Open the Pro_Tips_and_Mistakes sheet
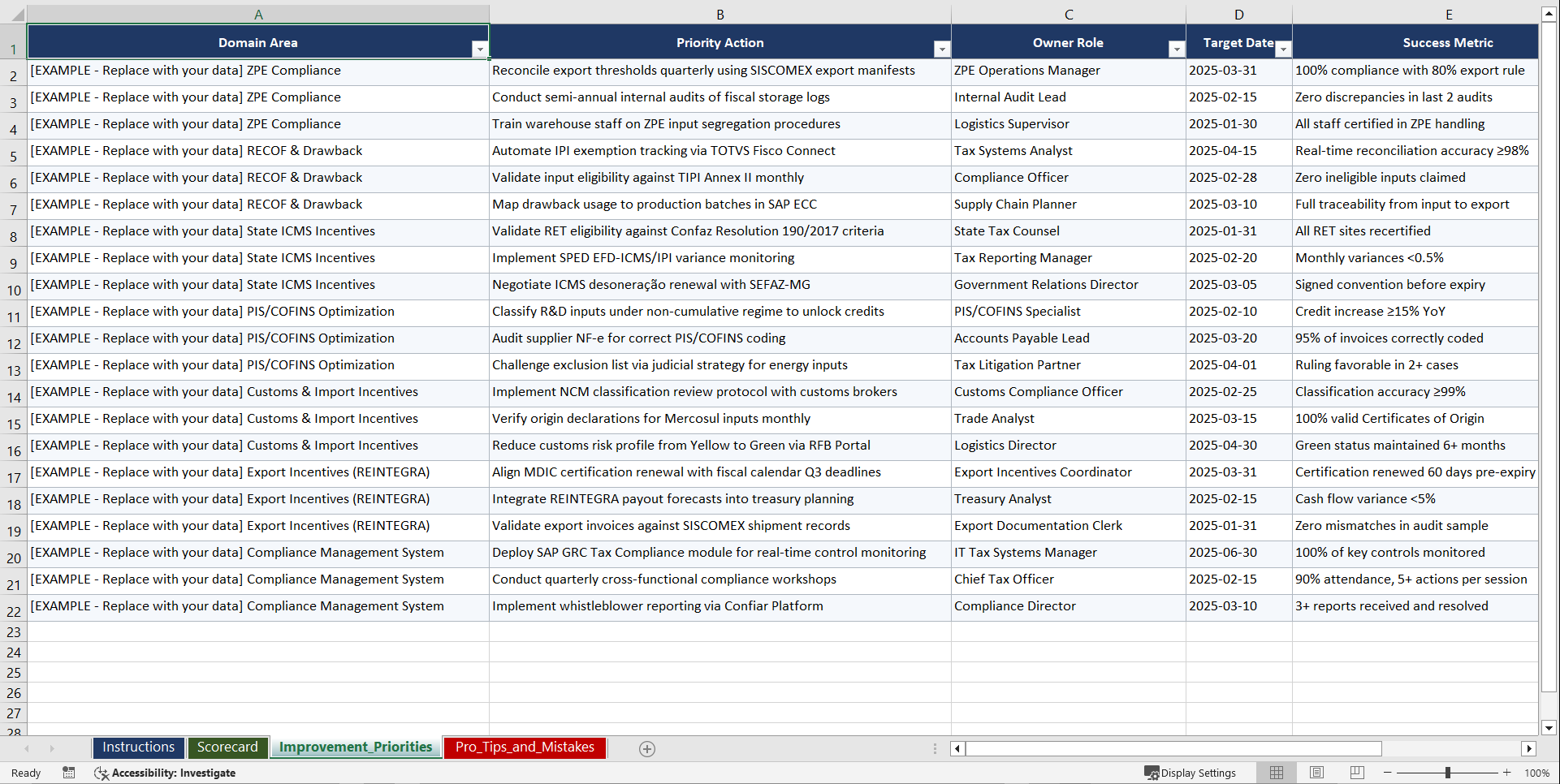 pos(524,747)
